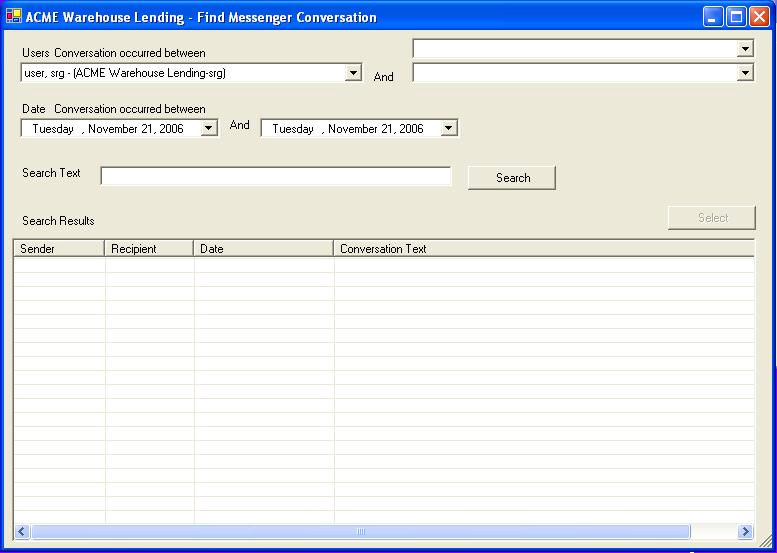The width and height of the screenshot is (777, 553).
Task: Click the horizontal scrollbar right arrow
Action: click(745, 532)
